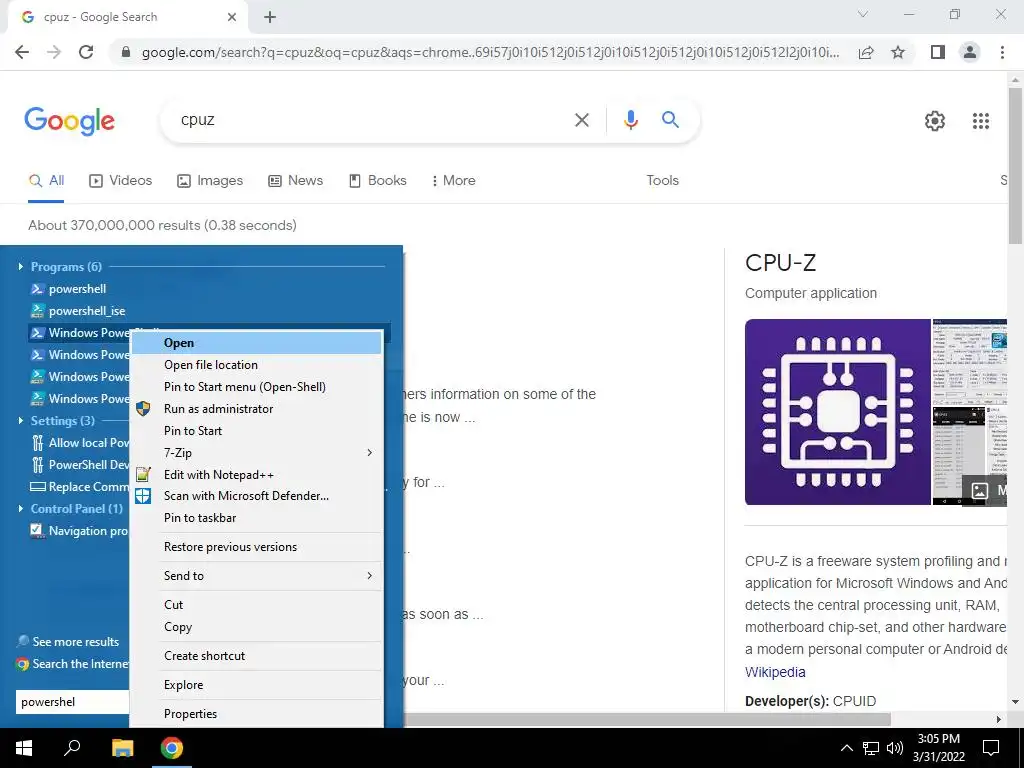Open the Google apps grid
This screenshot has height=768, width=1024.
tap(981, 121)
